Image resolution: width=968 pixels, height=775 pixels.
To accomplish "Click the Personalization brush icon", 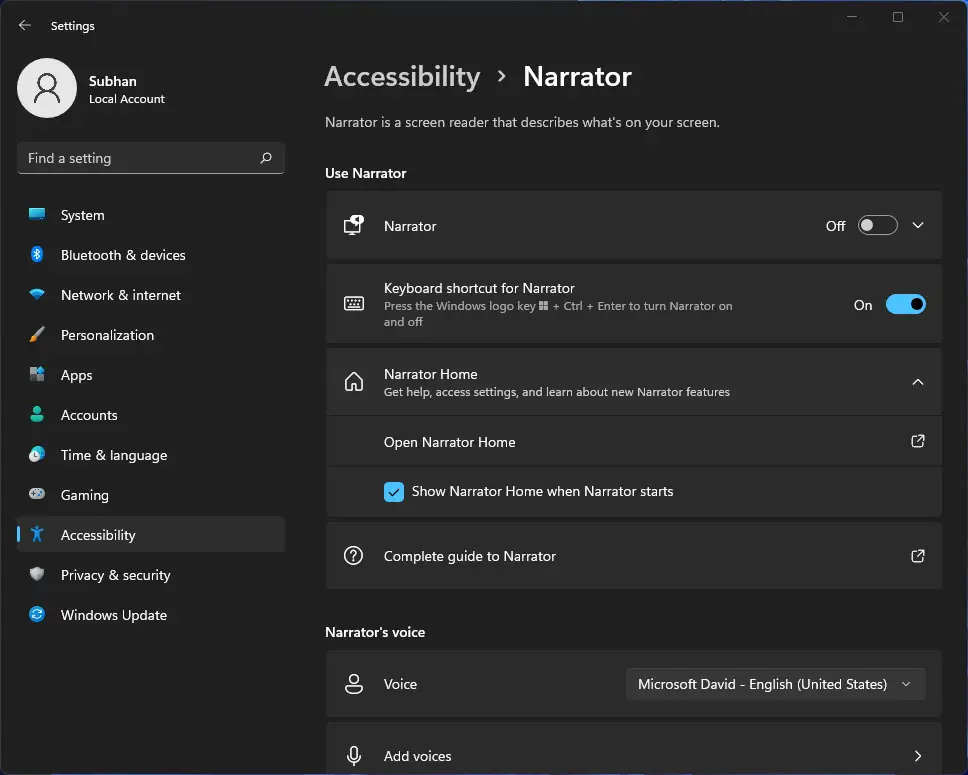I will [37, 335].
